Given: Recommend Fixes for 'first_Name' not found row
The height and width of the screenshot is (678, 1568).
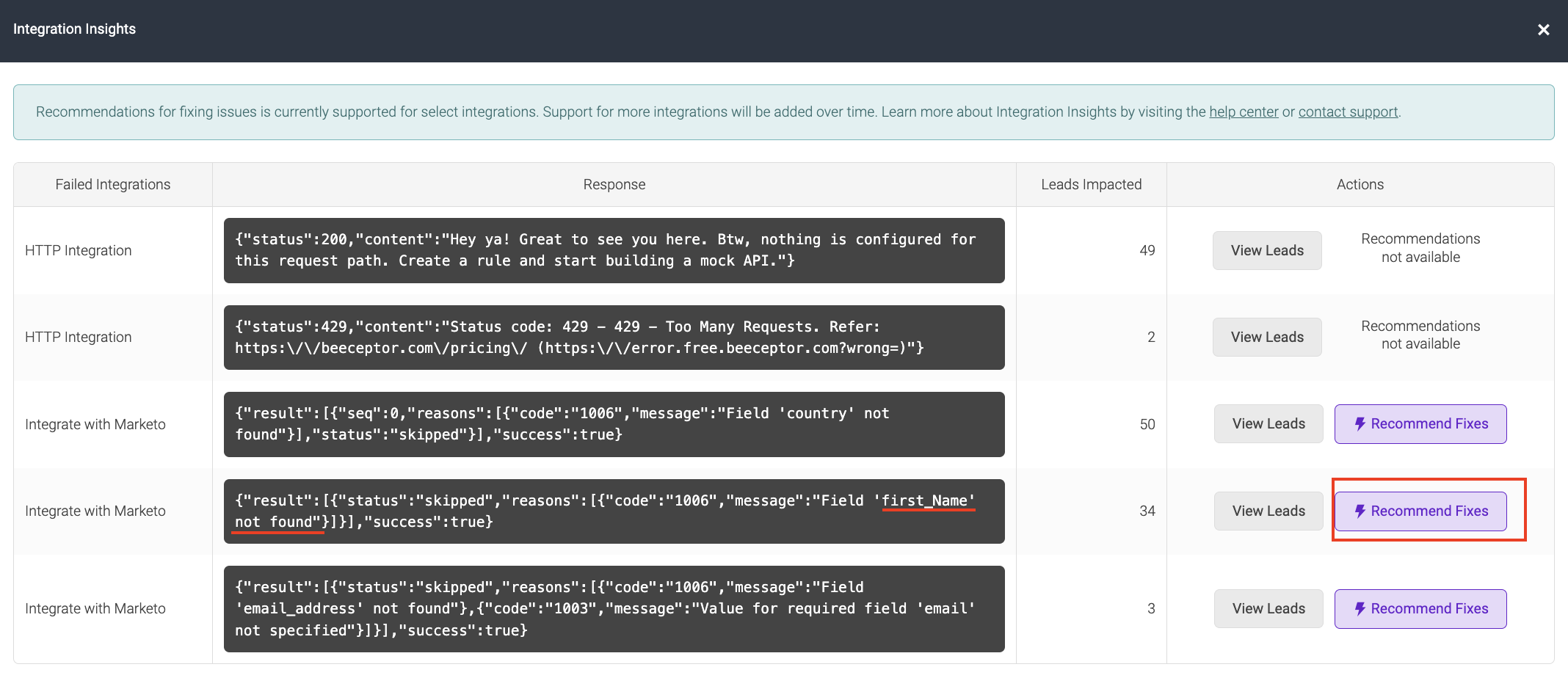Looking at the screenshot, I should coord(1420,511).
